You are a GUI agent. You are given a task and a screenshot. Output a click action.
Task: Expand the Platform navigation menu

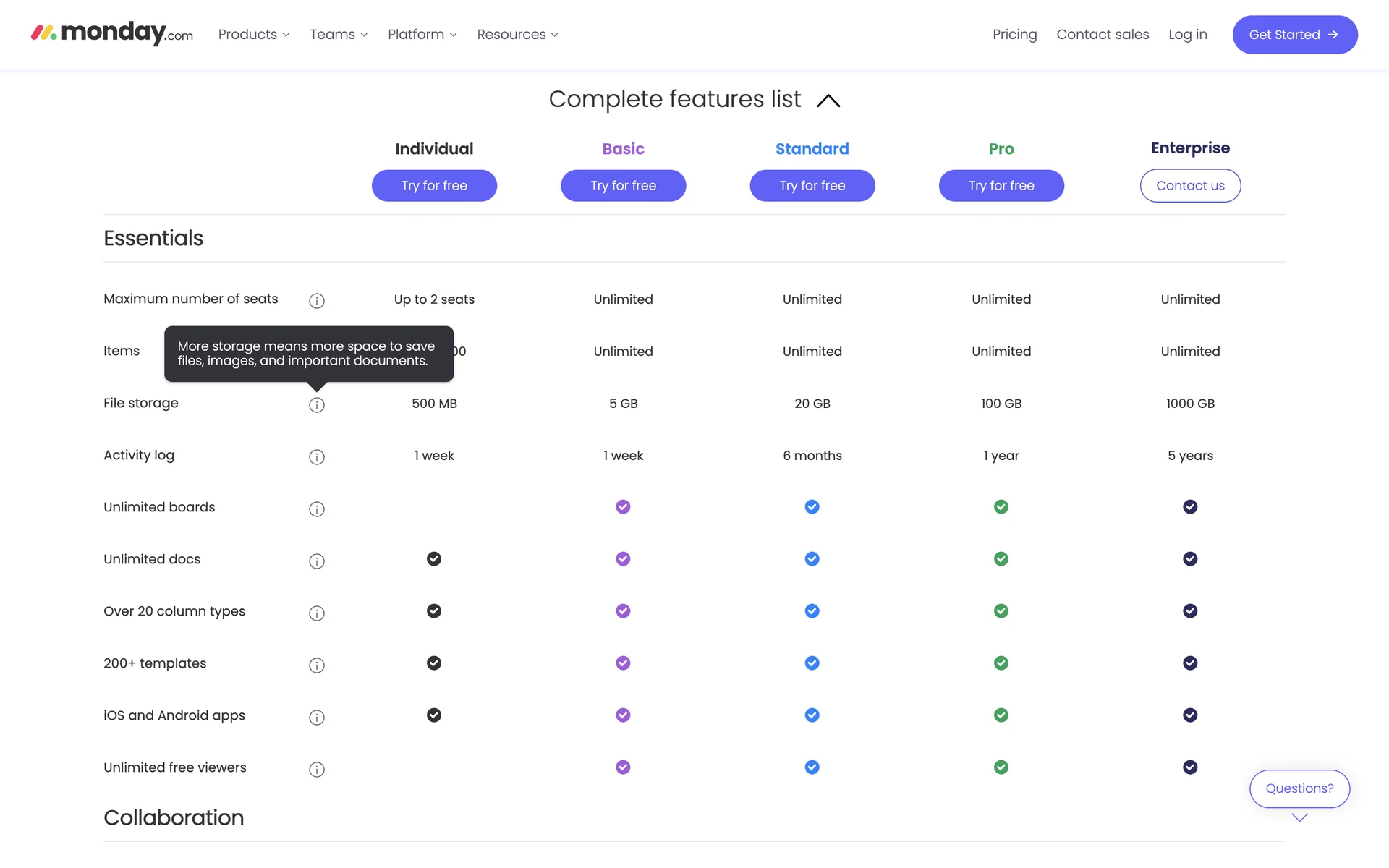(422, 35)
